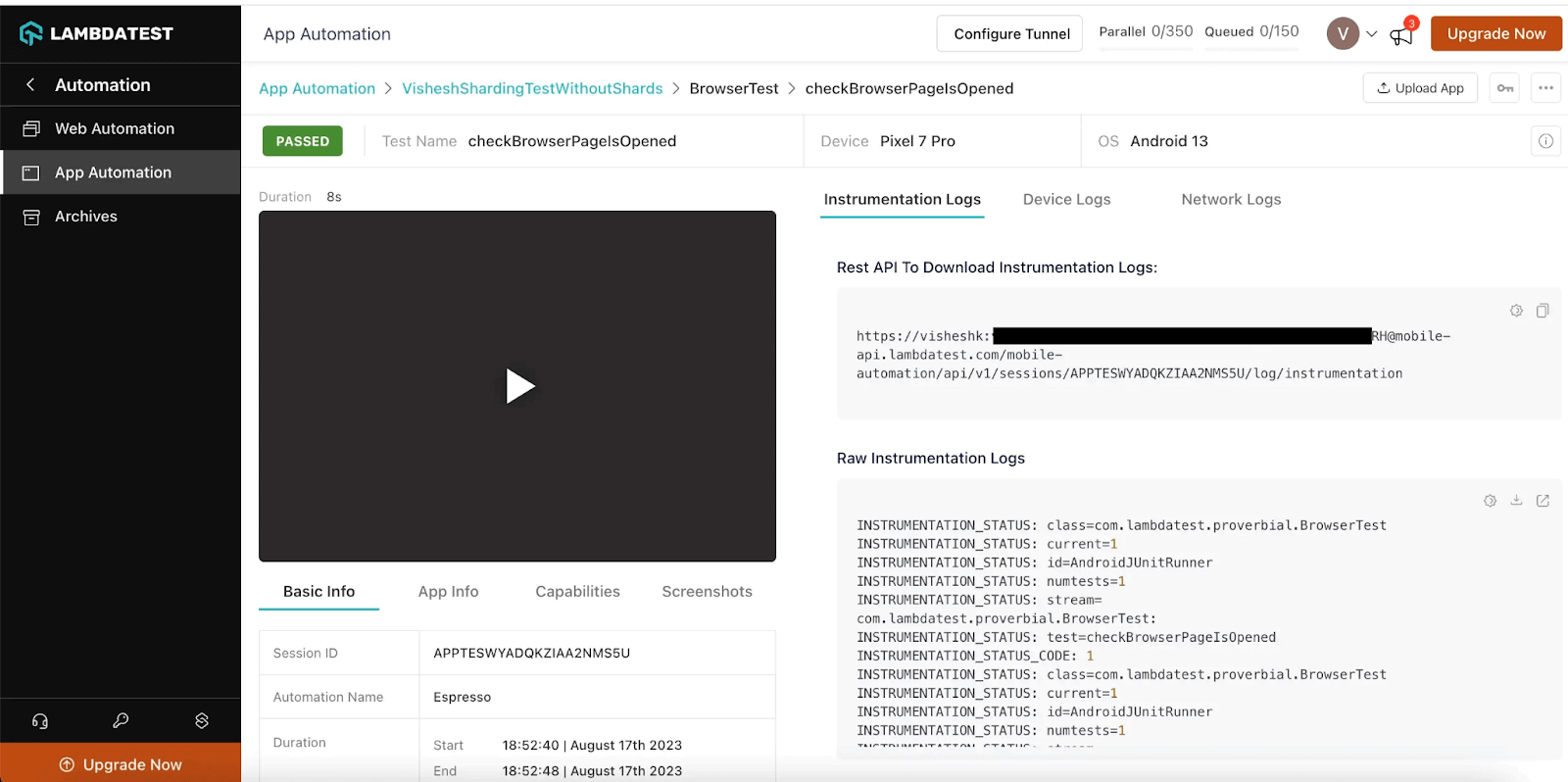Click Raw Instrumentation Logs heading

click(930, 458)
